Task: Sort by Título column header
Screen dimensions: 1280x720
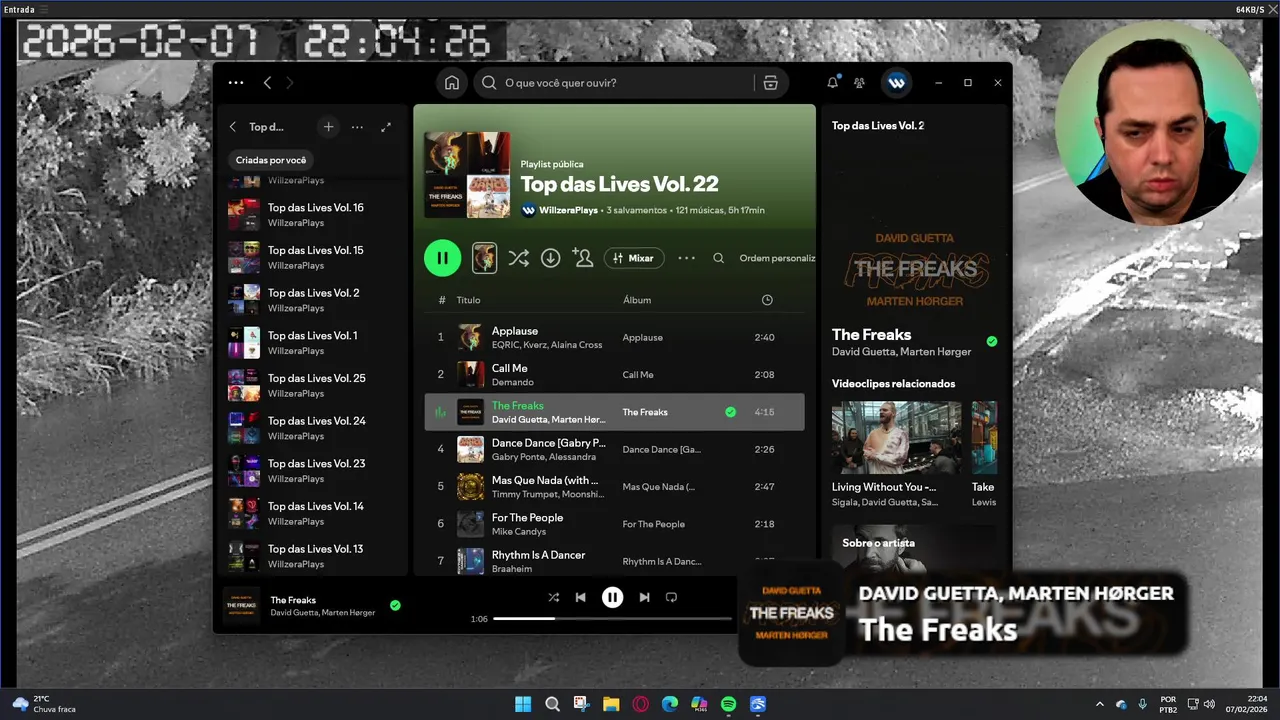Action: point(468,300)
